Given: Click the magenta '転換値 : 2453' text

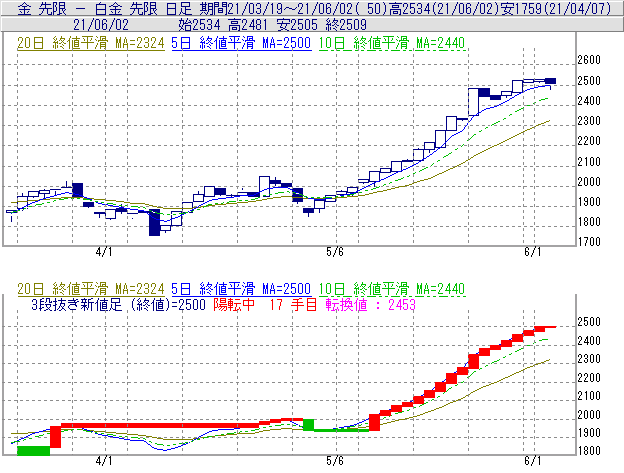Looking at the screenshot, I should [370, 305].
